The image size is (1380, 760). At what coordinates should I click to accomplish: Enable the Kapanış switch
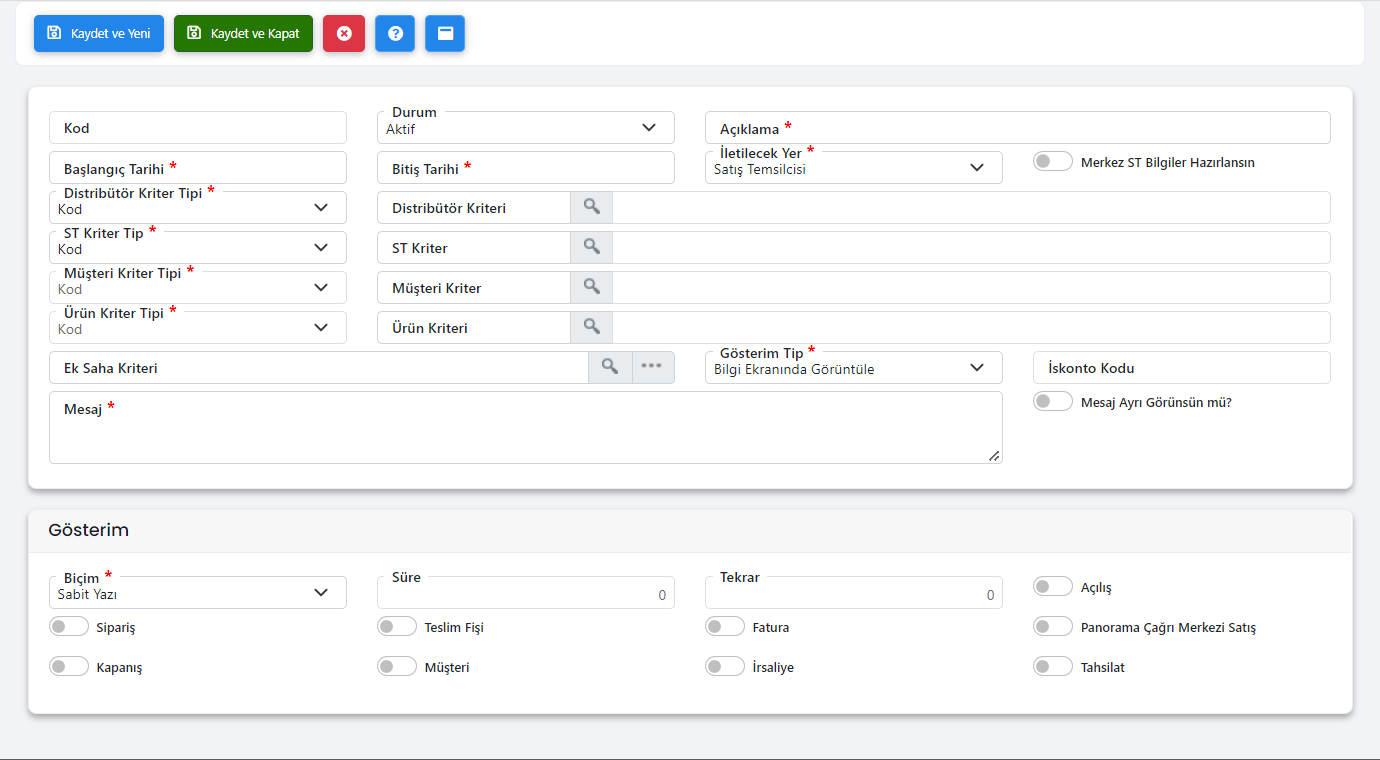69,666
